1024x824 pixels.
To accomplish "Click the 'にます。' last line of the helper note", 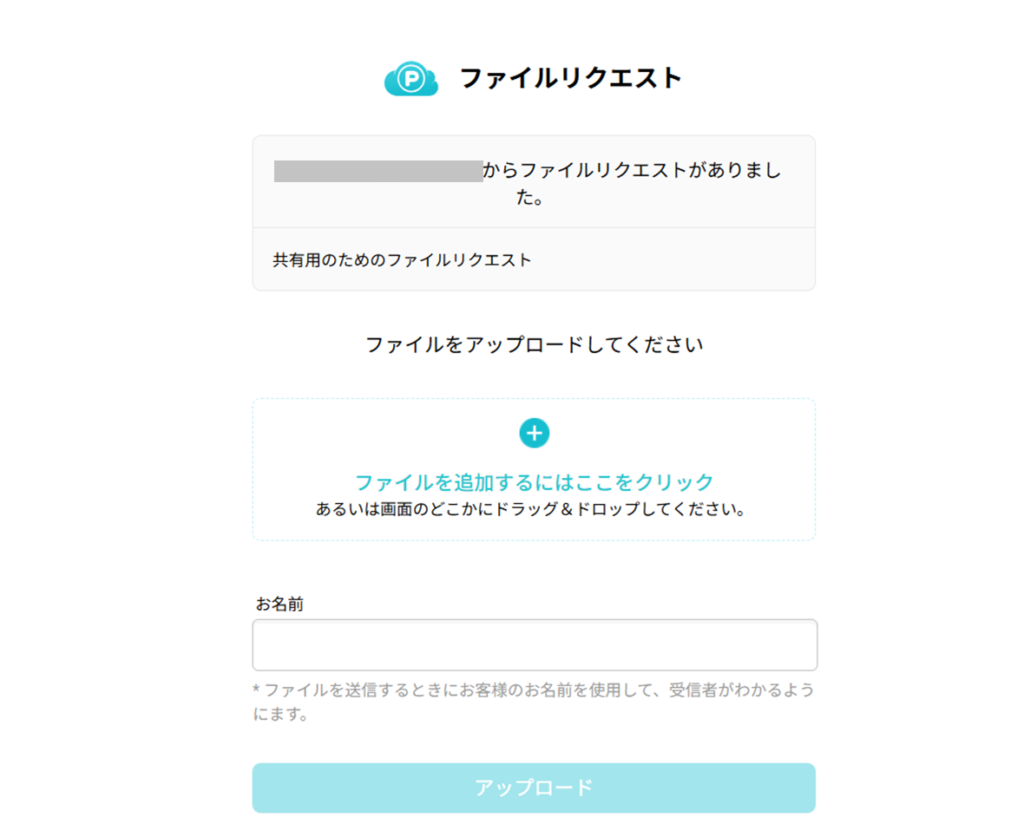I will coord(281,715).
